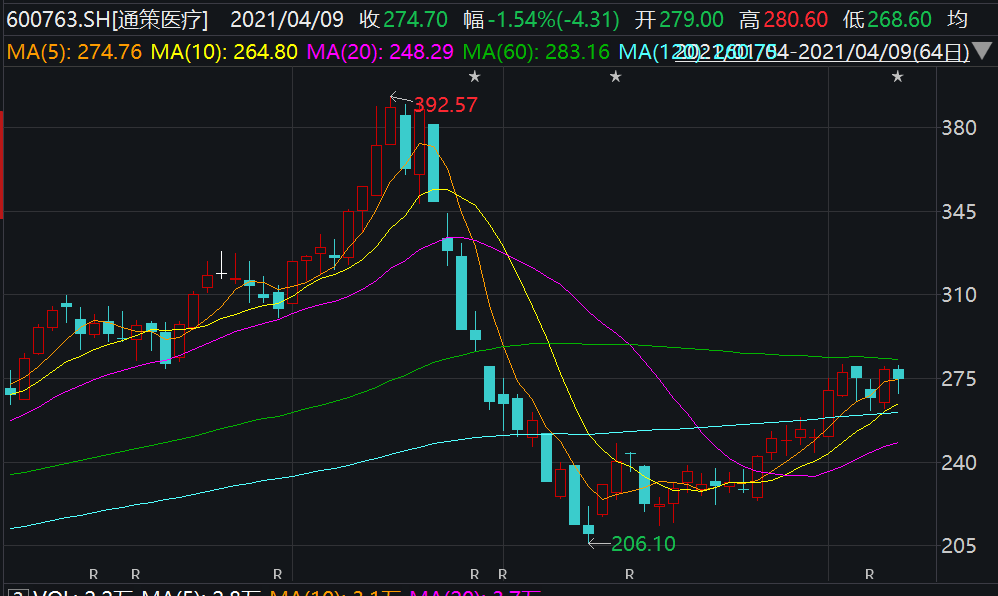Click the 206.10 low price annotation

pyautogui.click(x=643, y=544)
